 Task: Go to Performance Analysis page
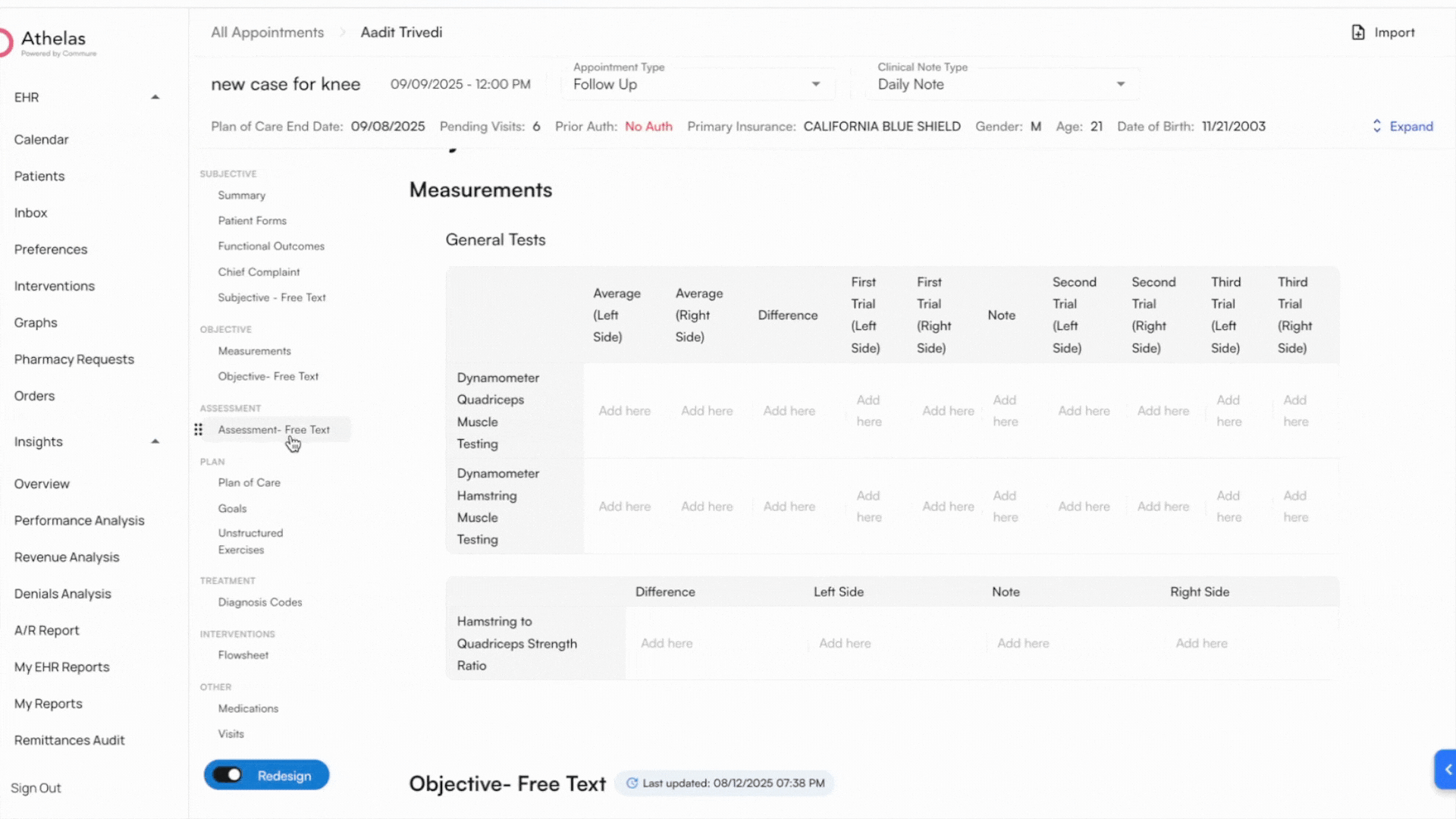click(x=79, y=520)
